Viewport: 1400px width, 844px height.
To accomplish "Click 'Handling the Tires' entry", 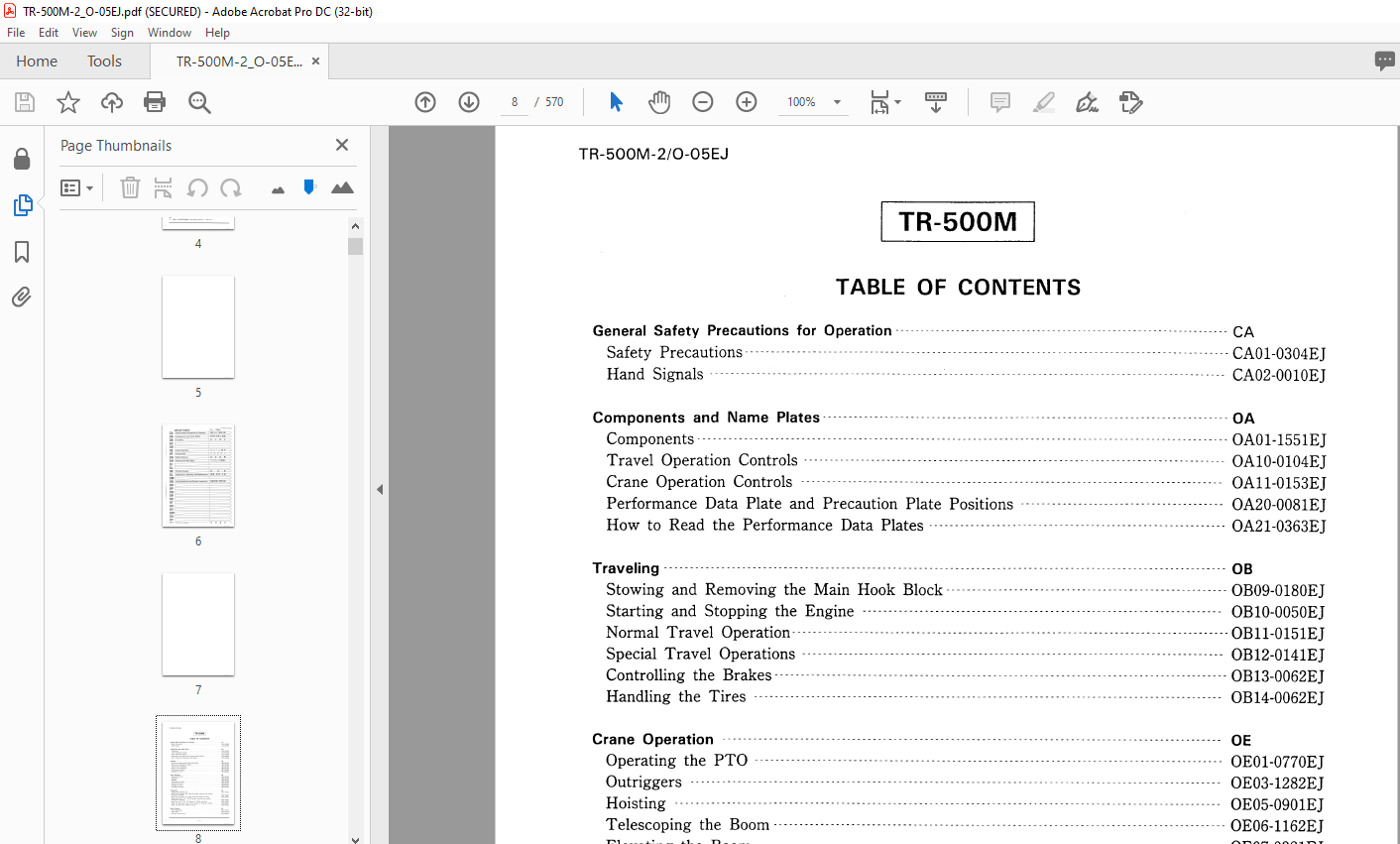I will click(675, 696).
